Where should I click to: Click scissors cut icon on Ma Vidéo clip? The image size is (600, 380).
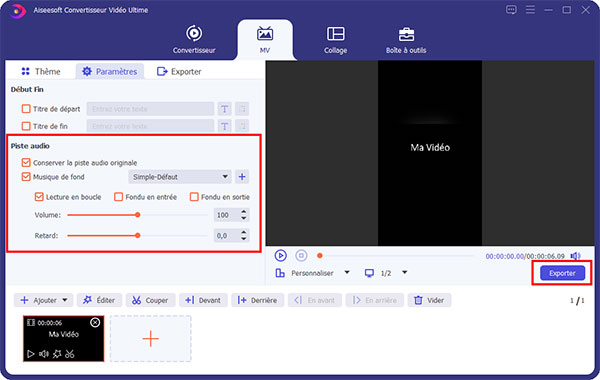click(x=70, y=354)
